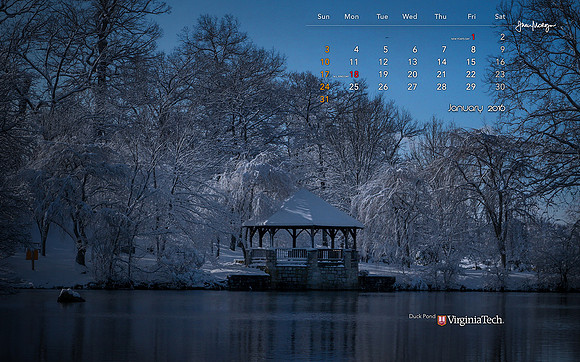
Task: Pick date 4 in the calendar
Action: (x=356, y=49)
